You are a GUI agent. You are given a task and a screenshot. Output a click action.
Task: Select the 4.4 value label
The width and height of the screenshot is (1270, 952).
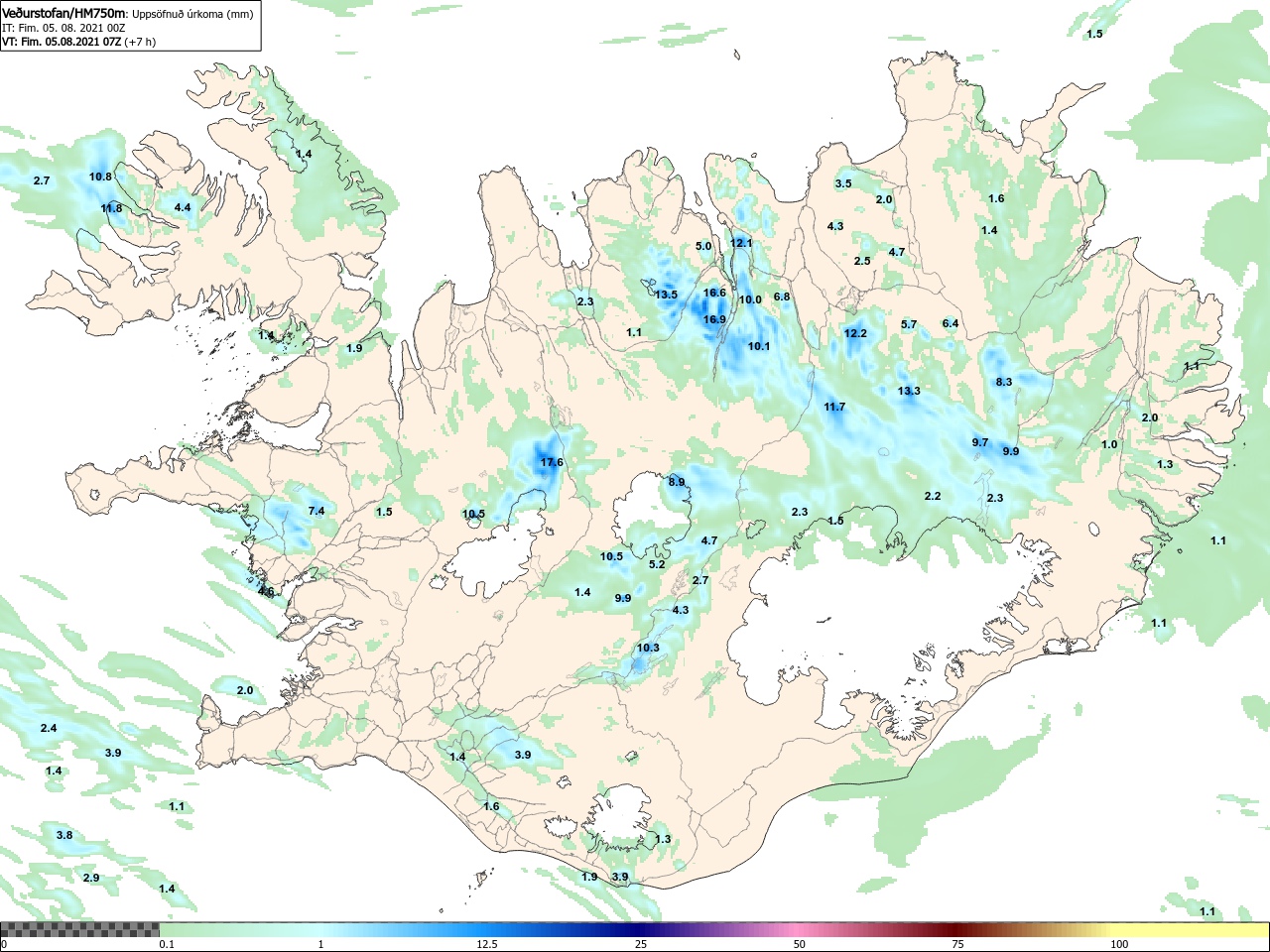[183, 207]
